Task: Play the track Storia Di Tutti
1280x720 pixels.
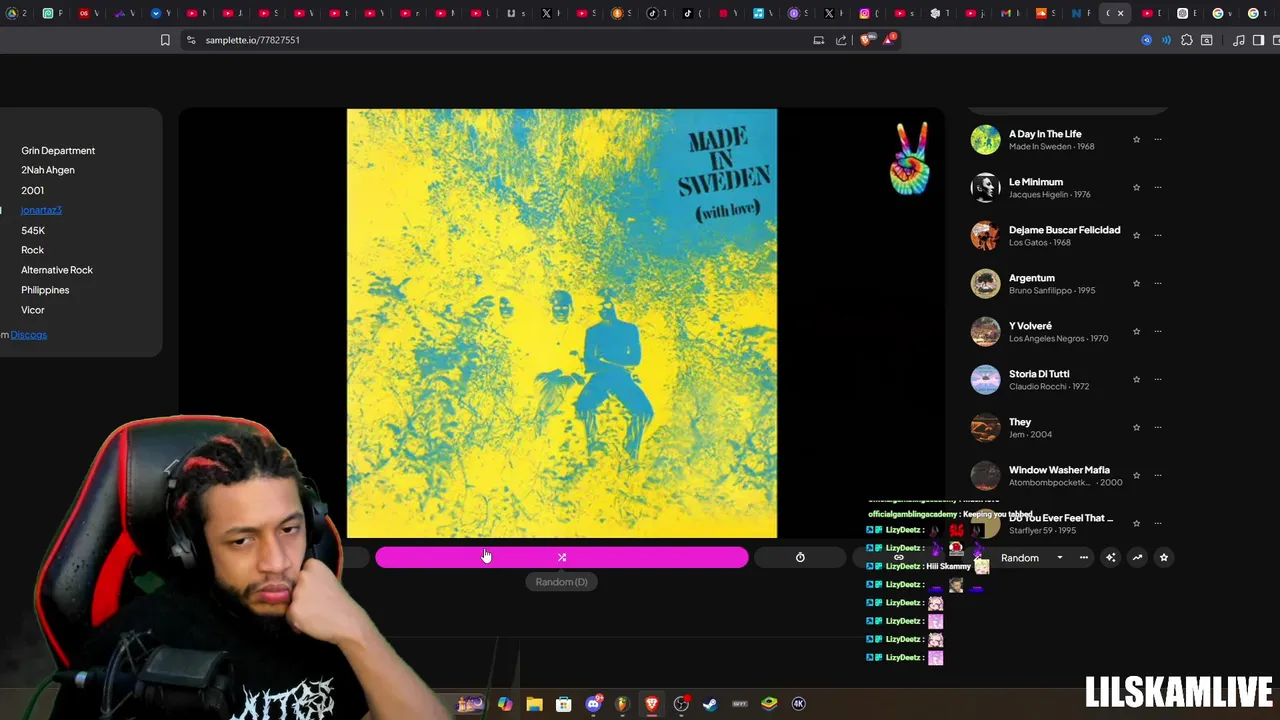Action: point(1039,374)
